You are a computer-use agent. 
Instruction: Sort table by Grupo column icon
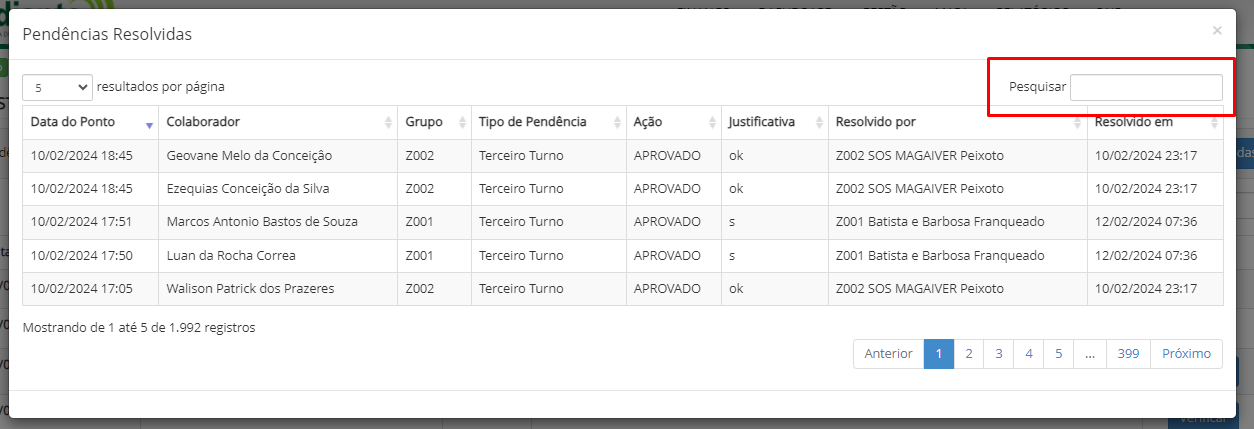[462, 122]
